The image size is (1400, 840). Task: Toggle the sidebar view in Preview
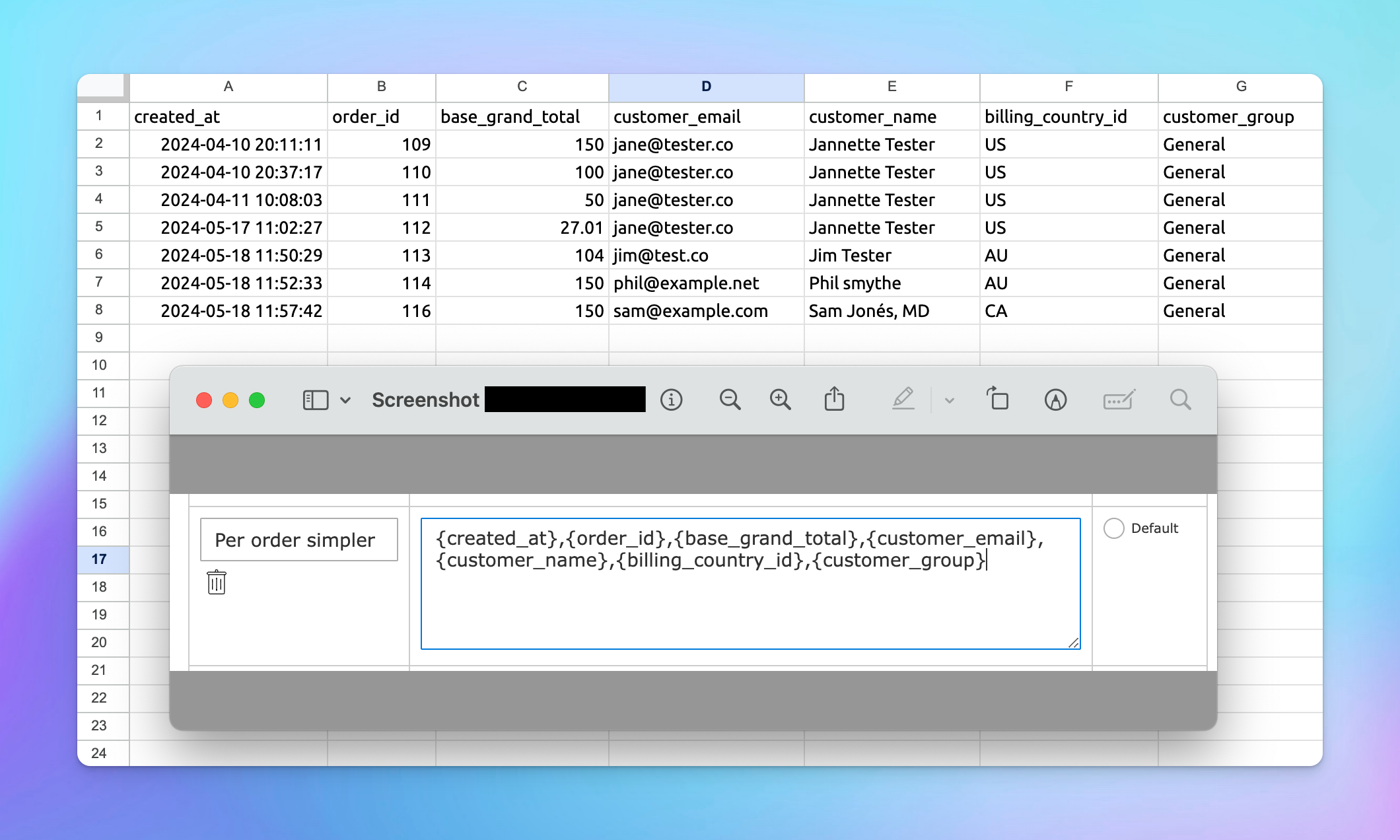[315, 400]
